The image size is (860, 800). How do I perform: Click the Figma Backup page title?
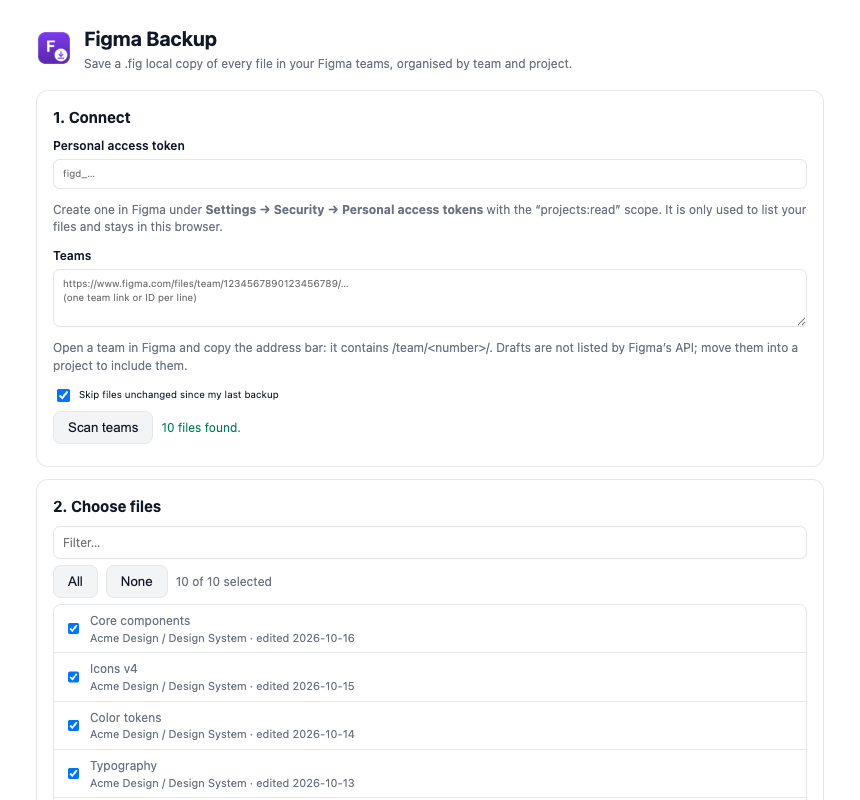(x=150, y=39)
